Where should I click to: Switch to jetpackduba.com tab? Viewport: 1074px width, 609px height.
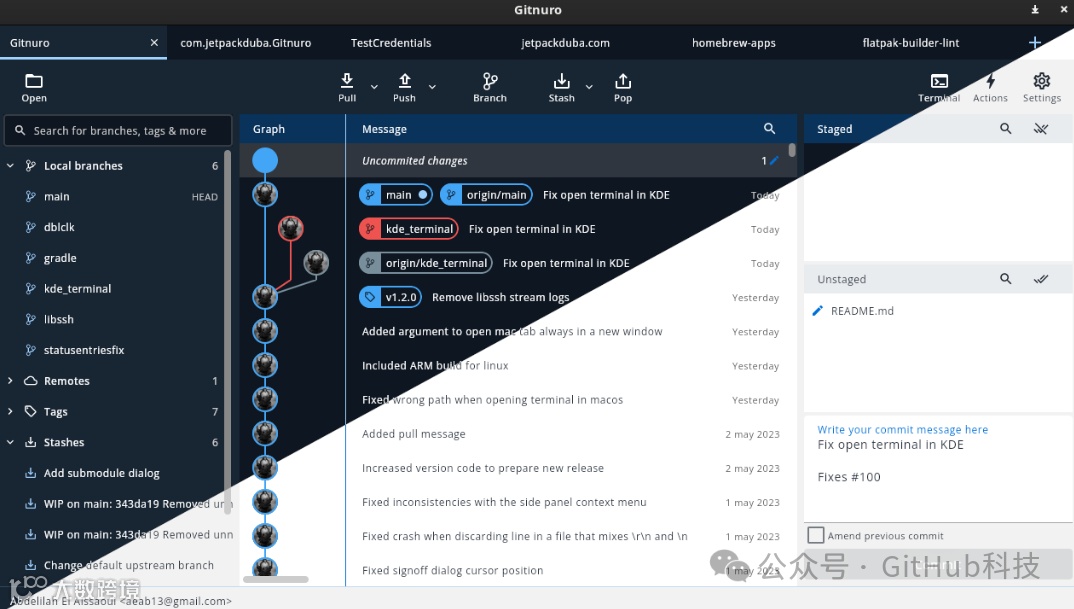[565, 42]
